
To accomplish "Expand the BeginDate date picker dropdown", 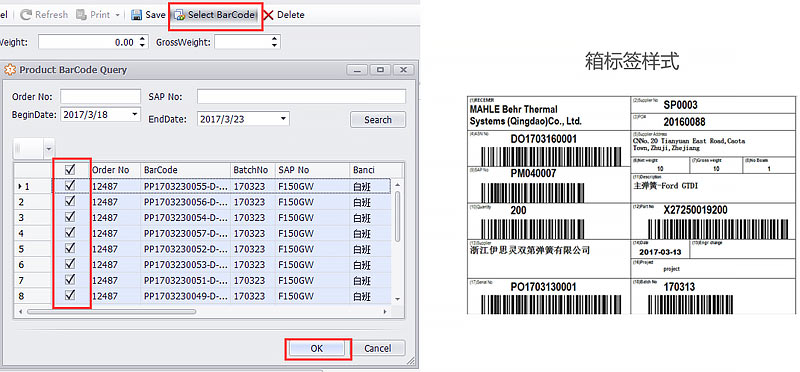I will [x=135, y=114].
